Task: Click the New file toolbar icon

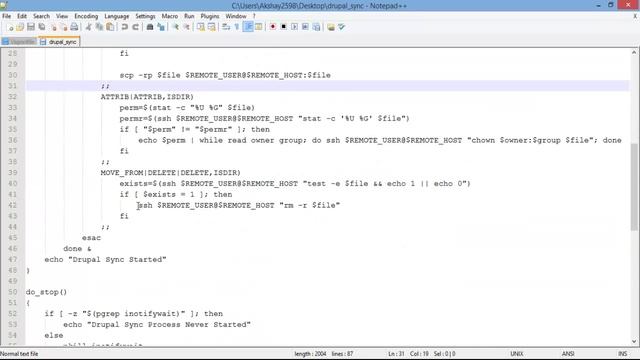Action: (x=10, y=27)
